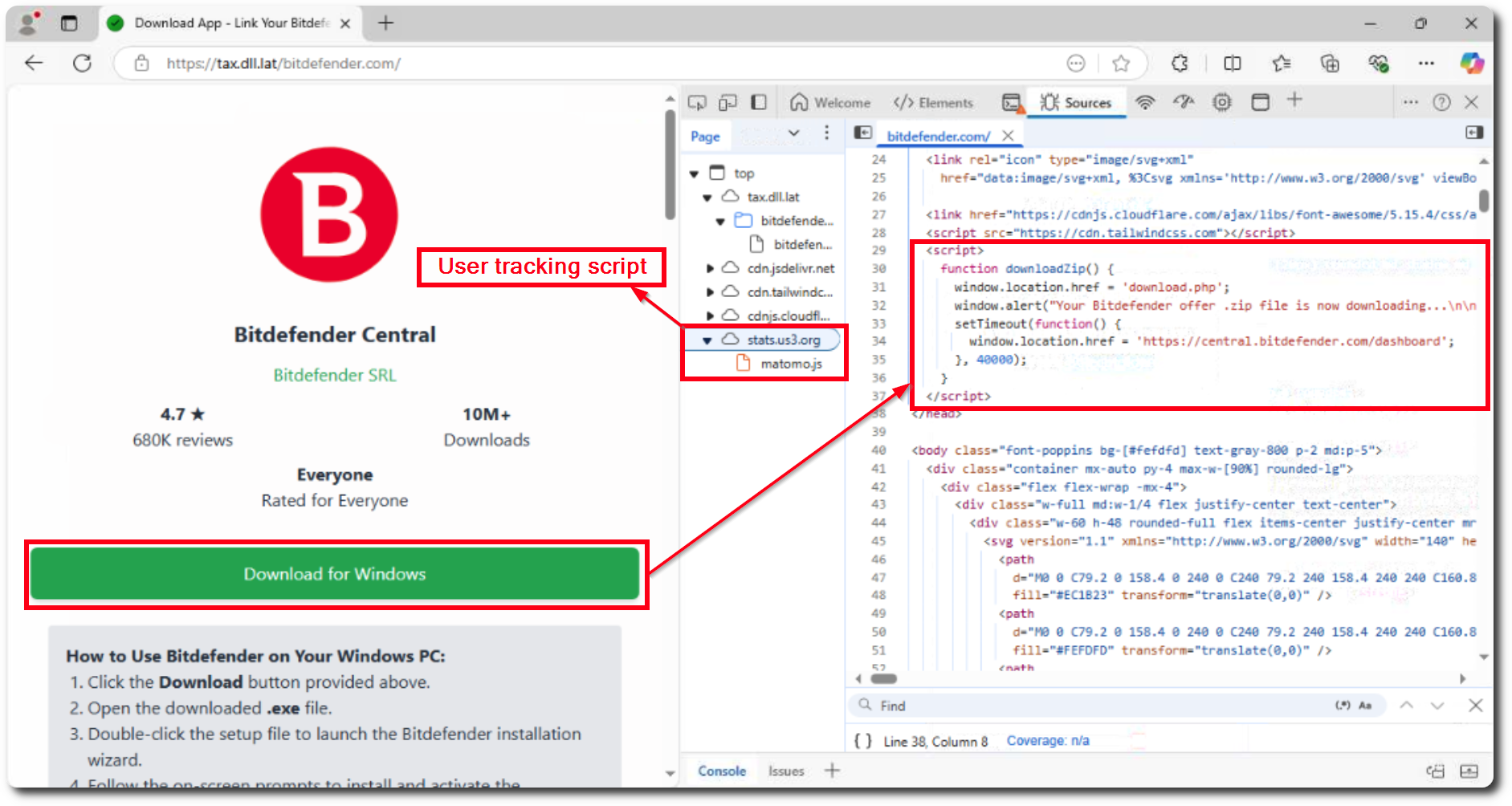Select the Sources tab
The height and width of the screenshot is (806, 1512).
coord(1076,103)
